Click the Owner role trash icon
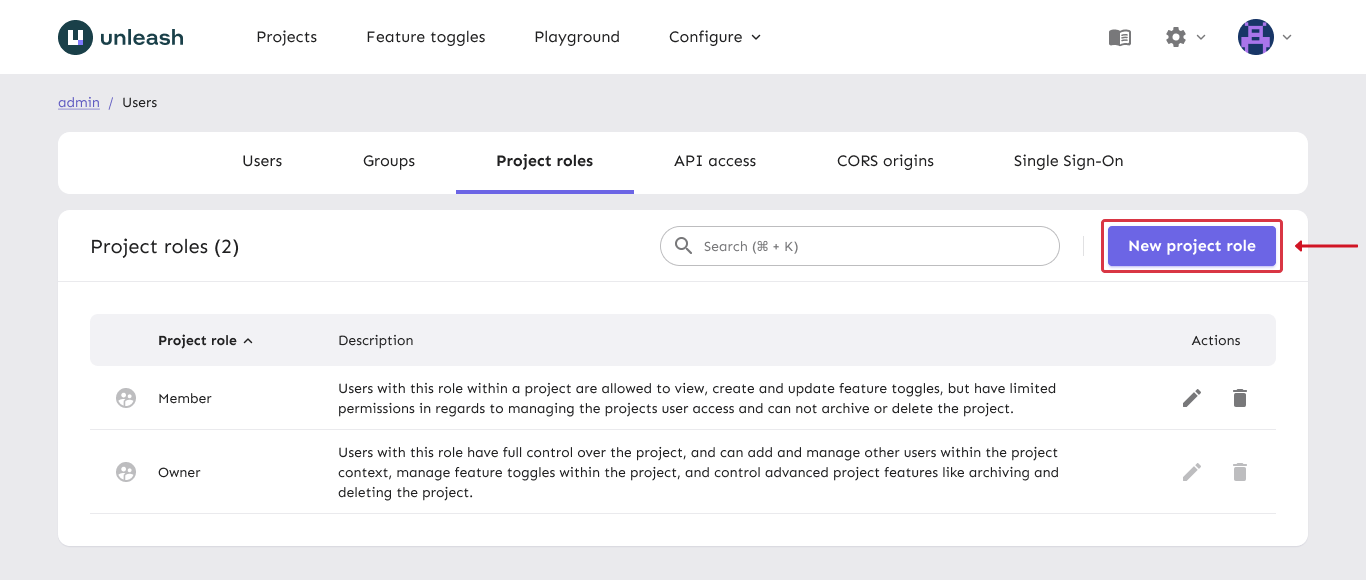Image resolution: width=1366 pixels, height=580 pixels. [1240, 471]
